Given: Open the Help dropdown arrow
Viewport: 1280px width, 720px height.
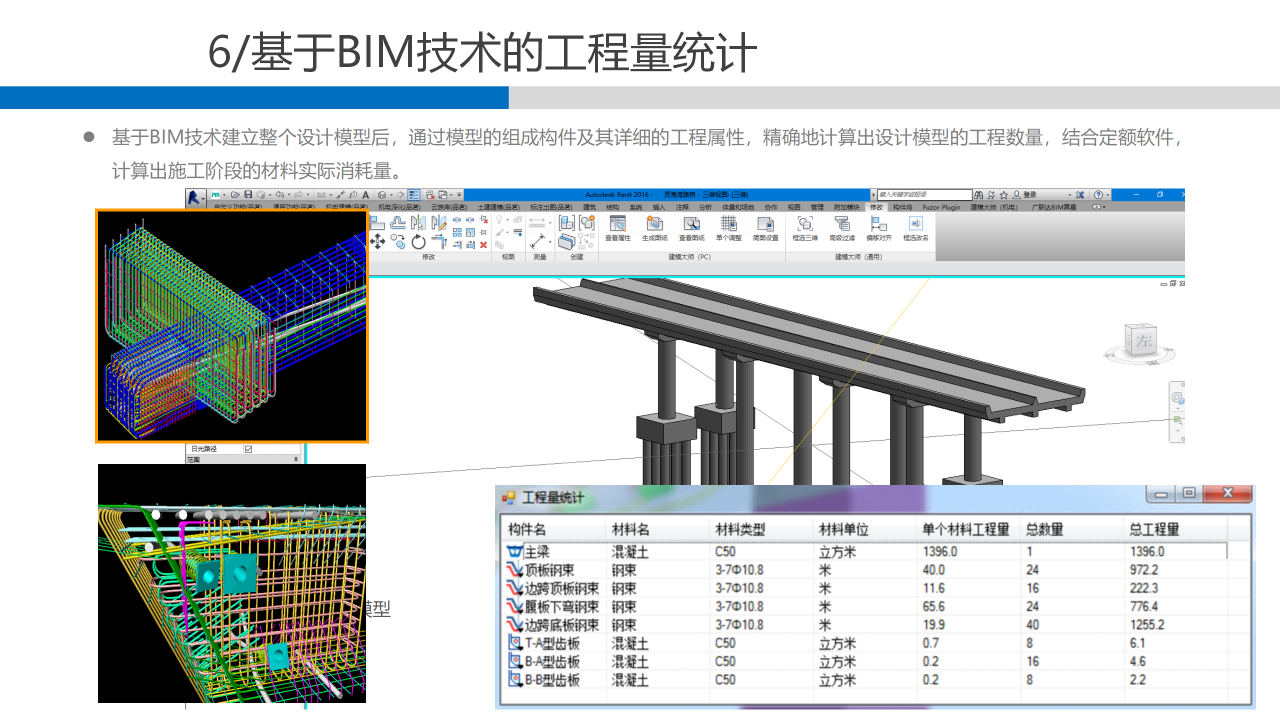Looking at the screenshot, I should (1107, 194).
